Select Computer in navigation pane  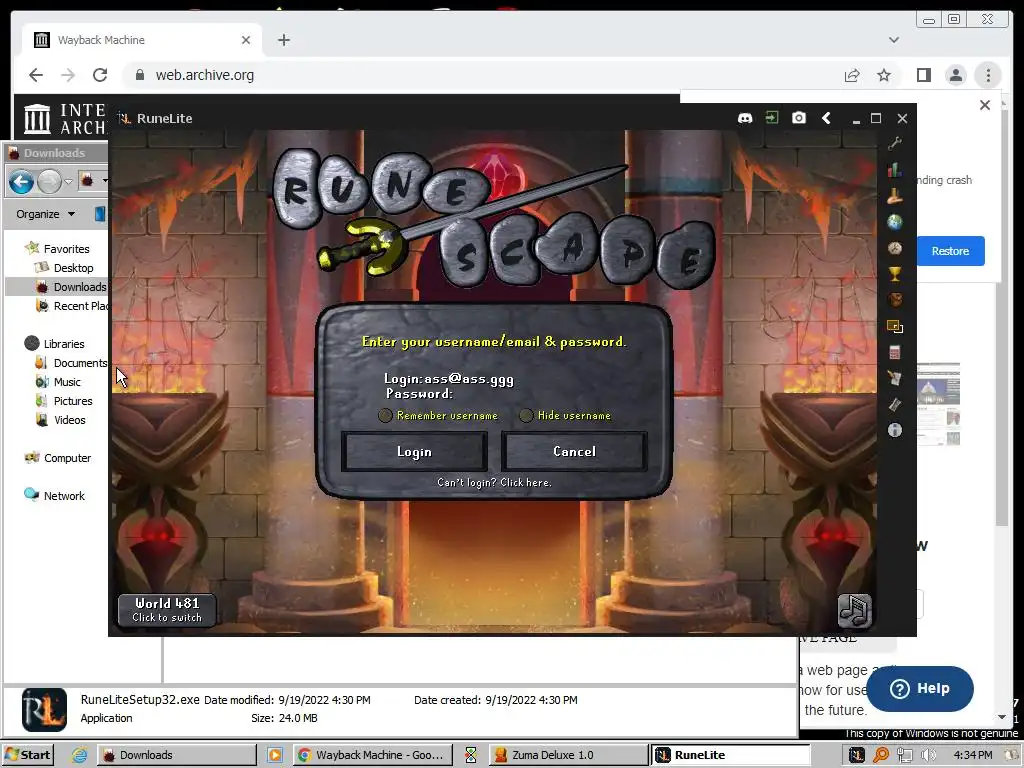(x=67, y=458)
